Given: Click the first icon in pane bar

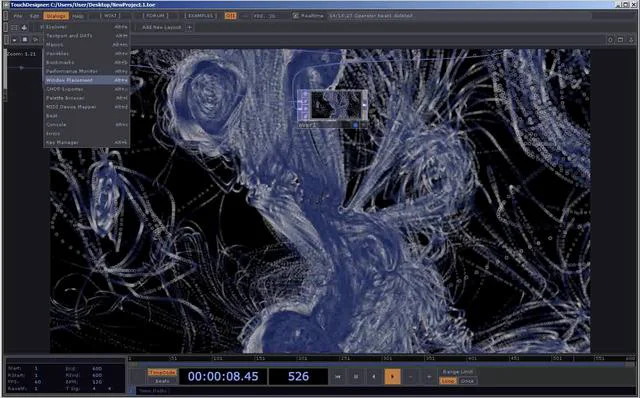Looking at the screenshot, I should 14,40.
